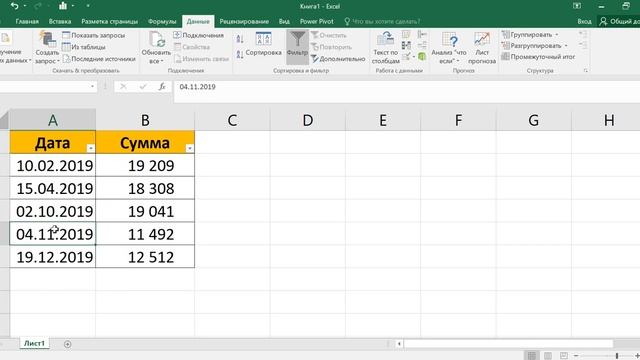Click the Name Box field
Screen dimensions: 640x360
pyautogui.click(x=44, y=87)
